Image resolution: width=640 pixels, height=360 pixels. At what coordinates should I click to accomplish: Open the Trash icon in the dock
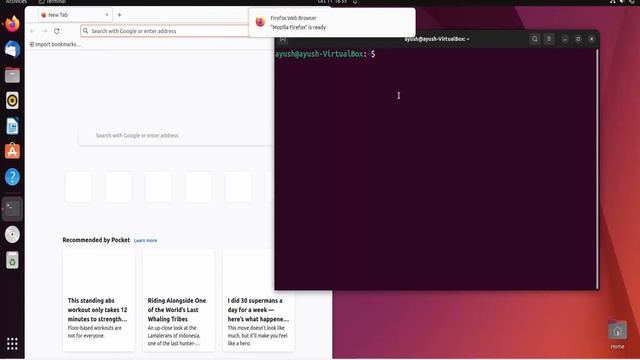click(x=12, y=260)
